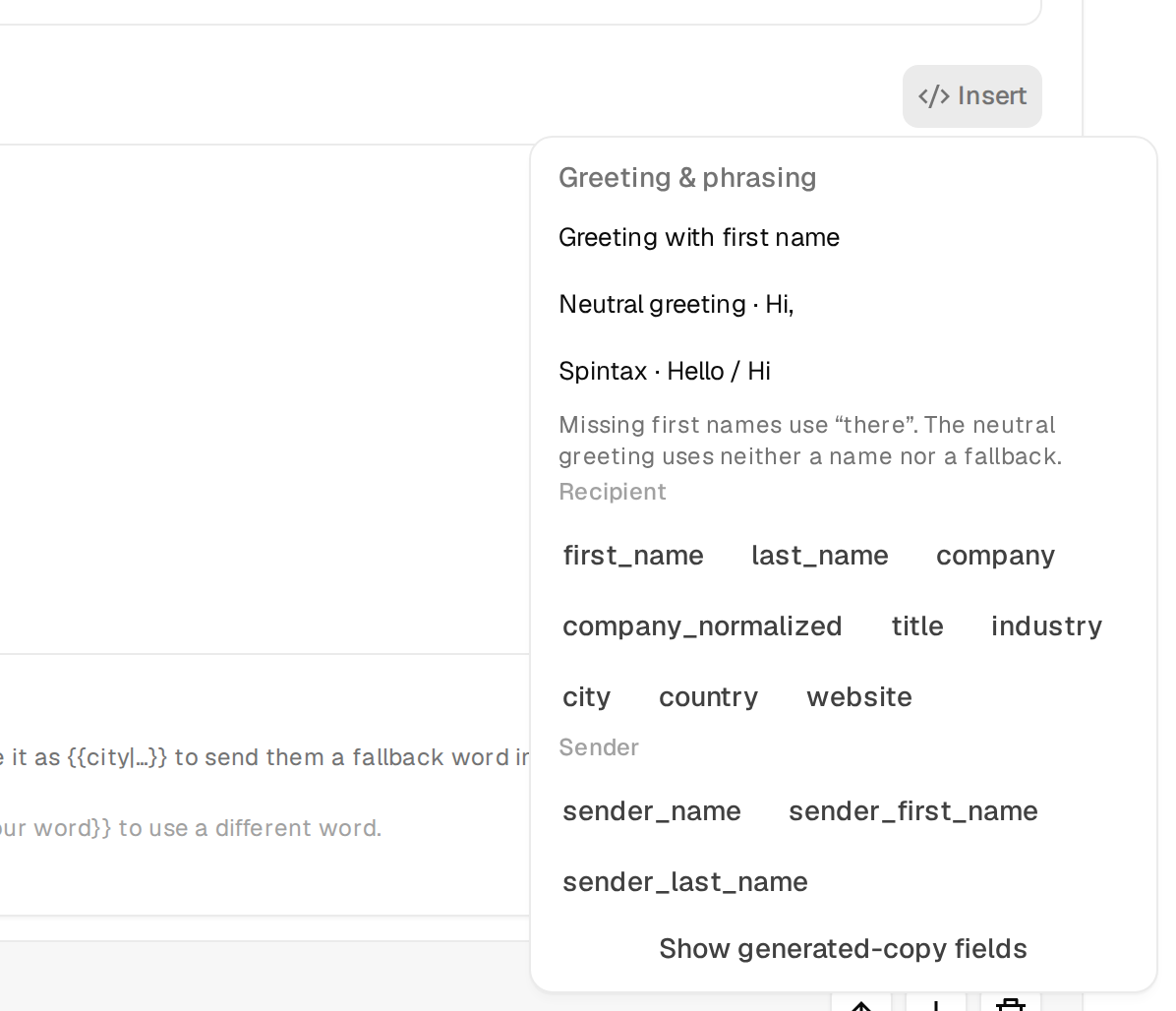Insert the city field chip

[586, 697]
